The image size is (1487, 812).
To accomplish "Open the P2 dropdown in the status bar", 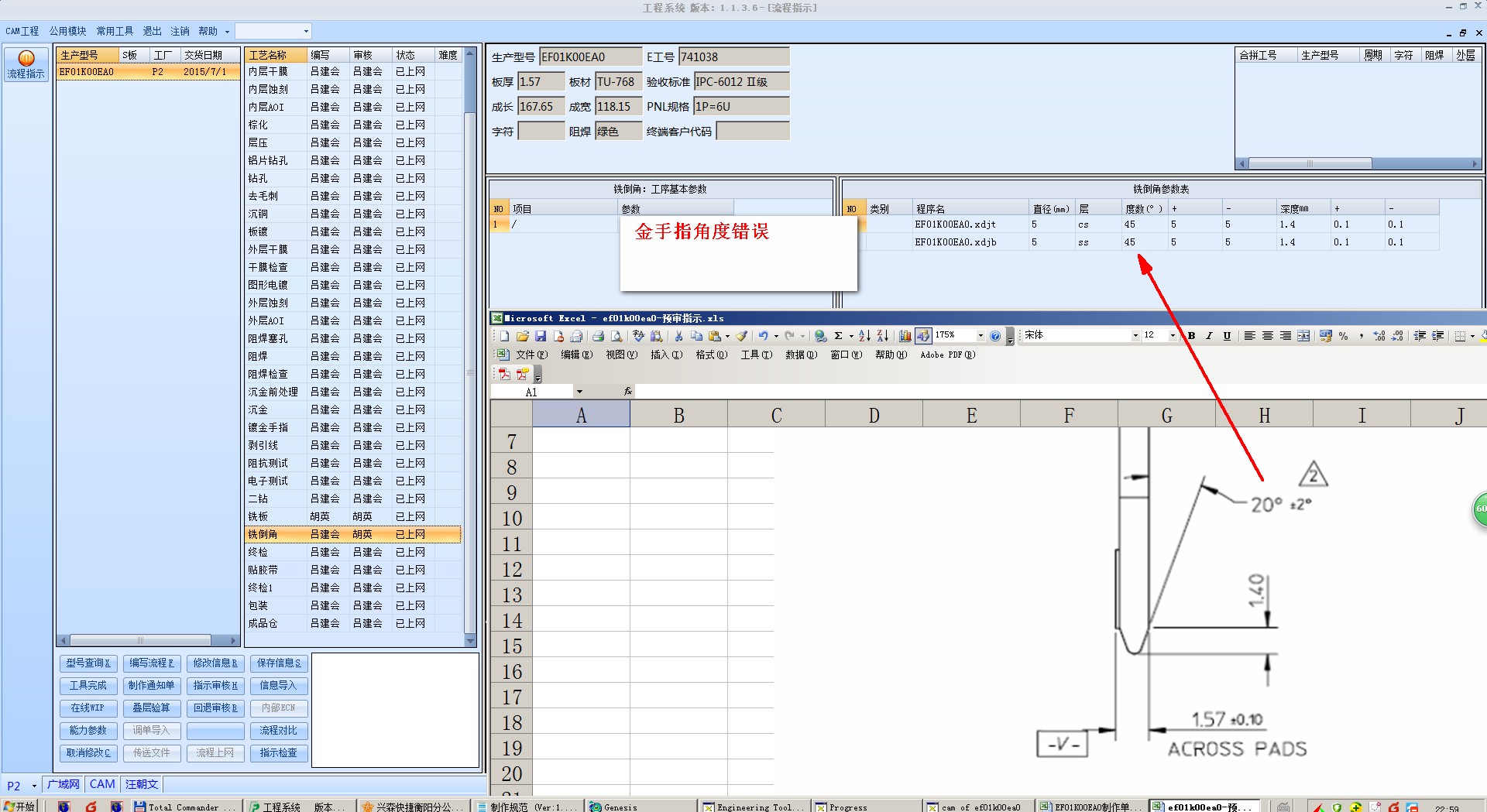I will point(34,786).
